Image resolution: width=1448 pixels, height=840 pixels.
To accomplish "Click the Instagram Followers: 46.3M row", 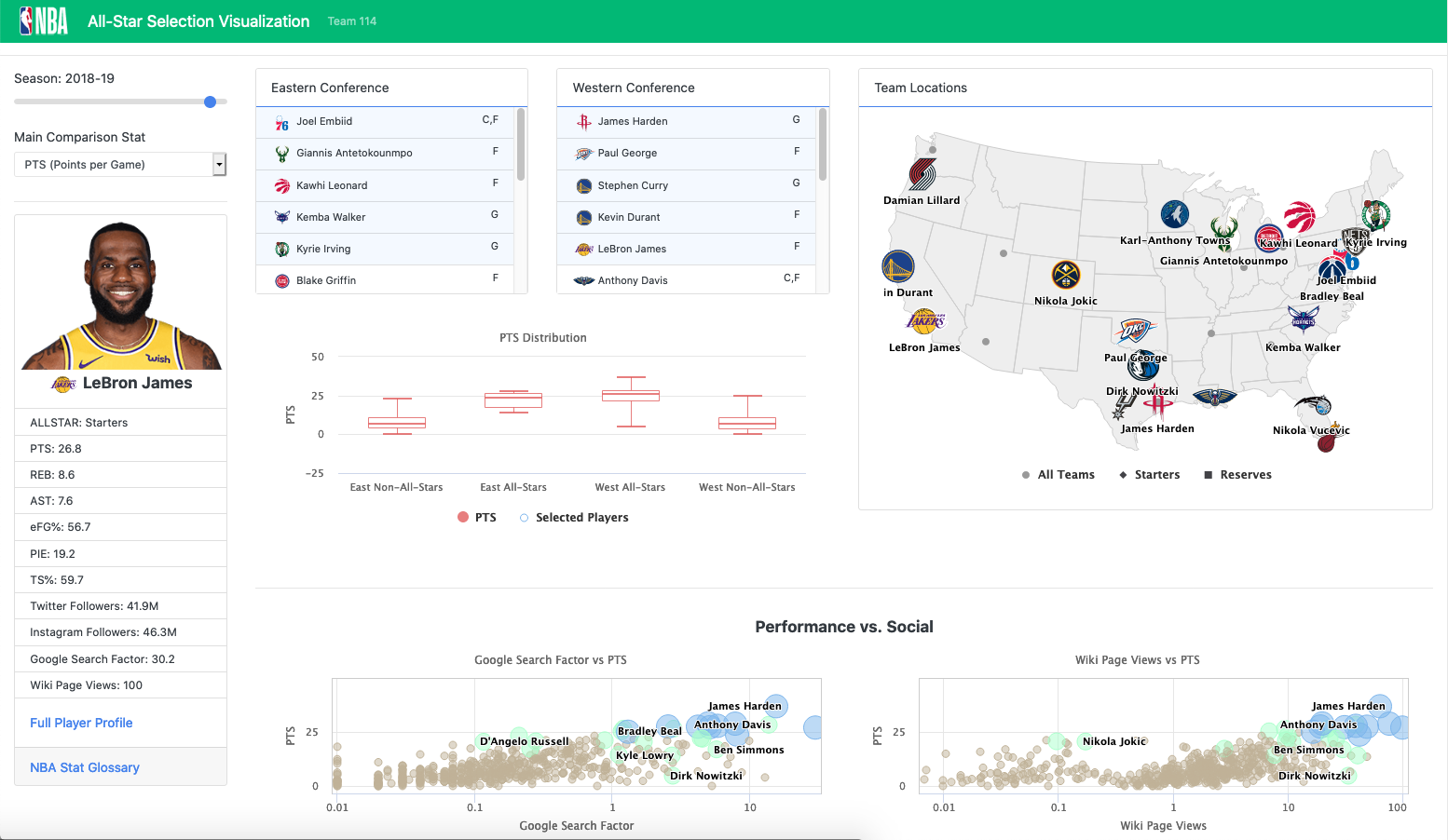I will 121,632.
